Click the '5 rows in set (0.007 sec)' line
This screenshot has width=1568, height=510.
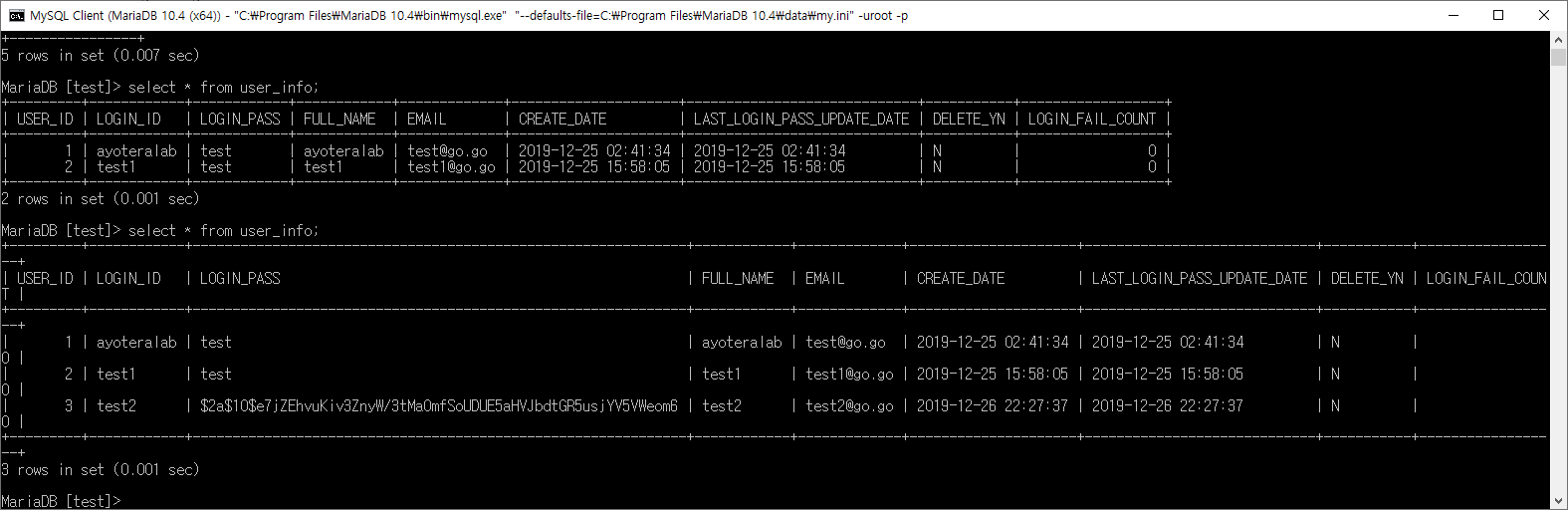coord(100,56)
